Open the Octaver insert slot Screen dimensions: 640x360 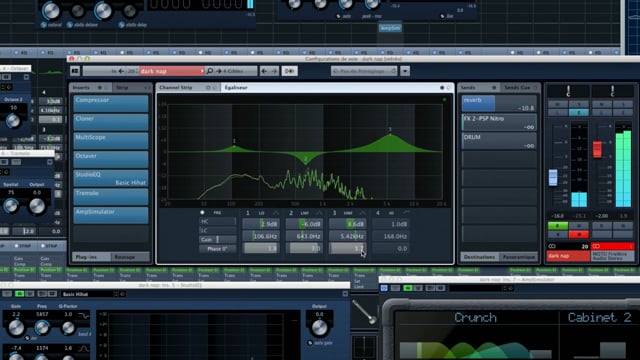click(x=111, y=159)
